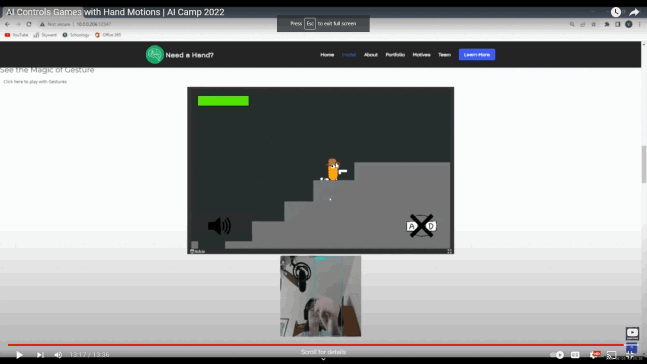Screen dimensions: 647x364
Task: Reload the page with refresh icon
Action: coord(29,24)
